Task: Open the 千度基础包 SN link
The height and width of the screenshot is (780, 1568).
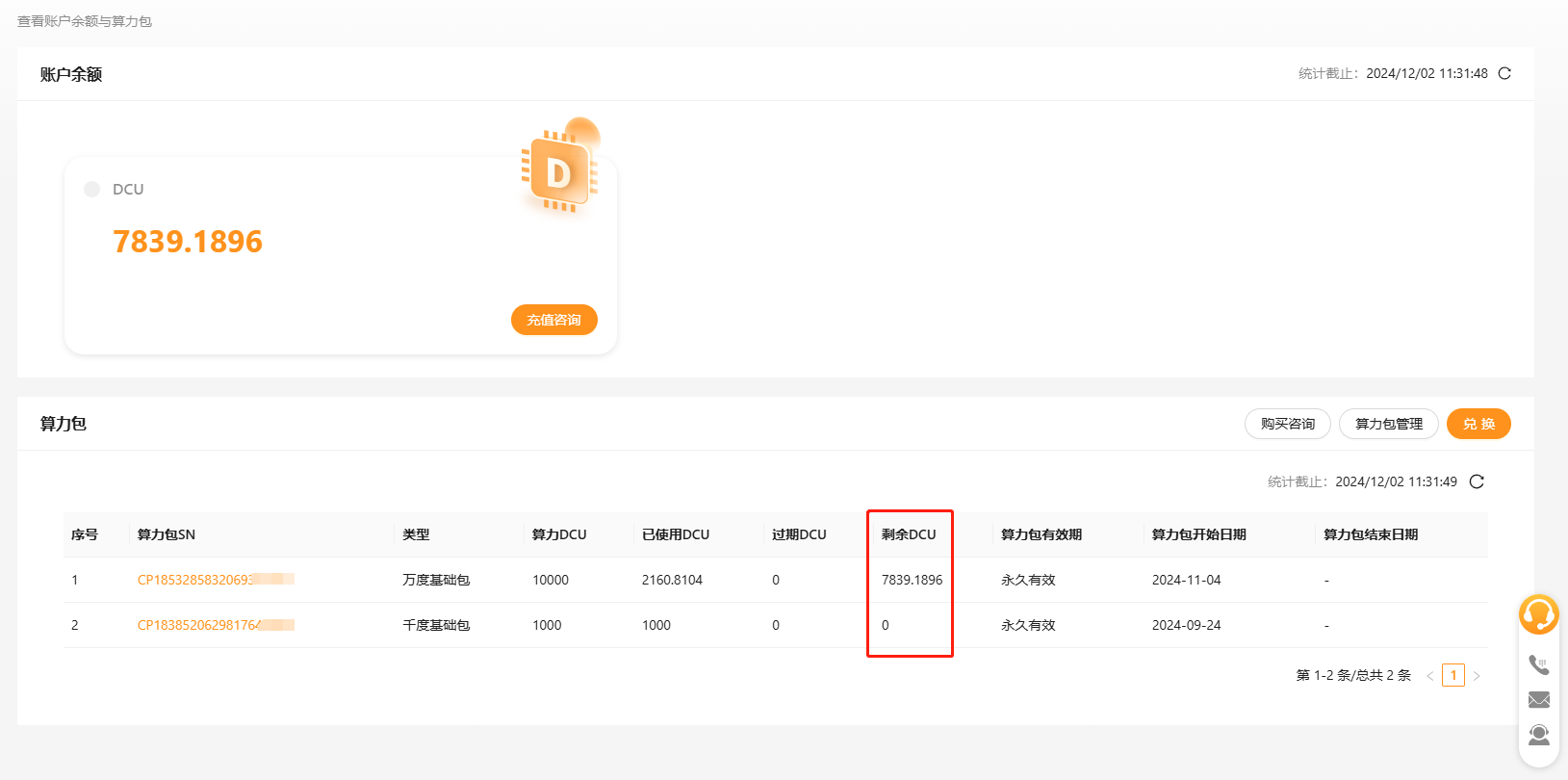Action: (x=199, y=625)
